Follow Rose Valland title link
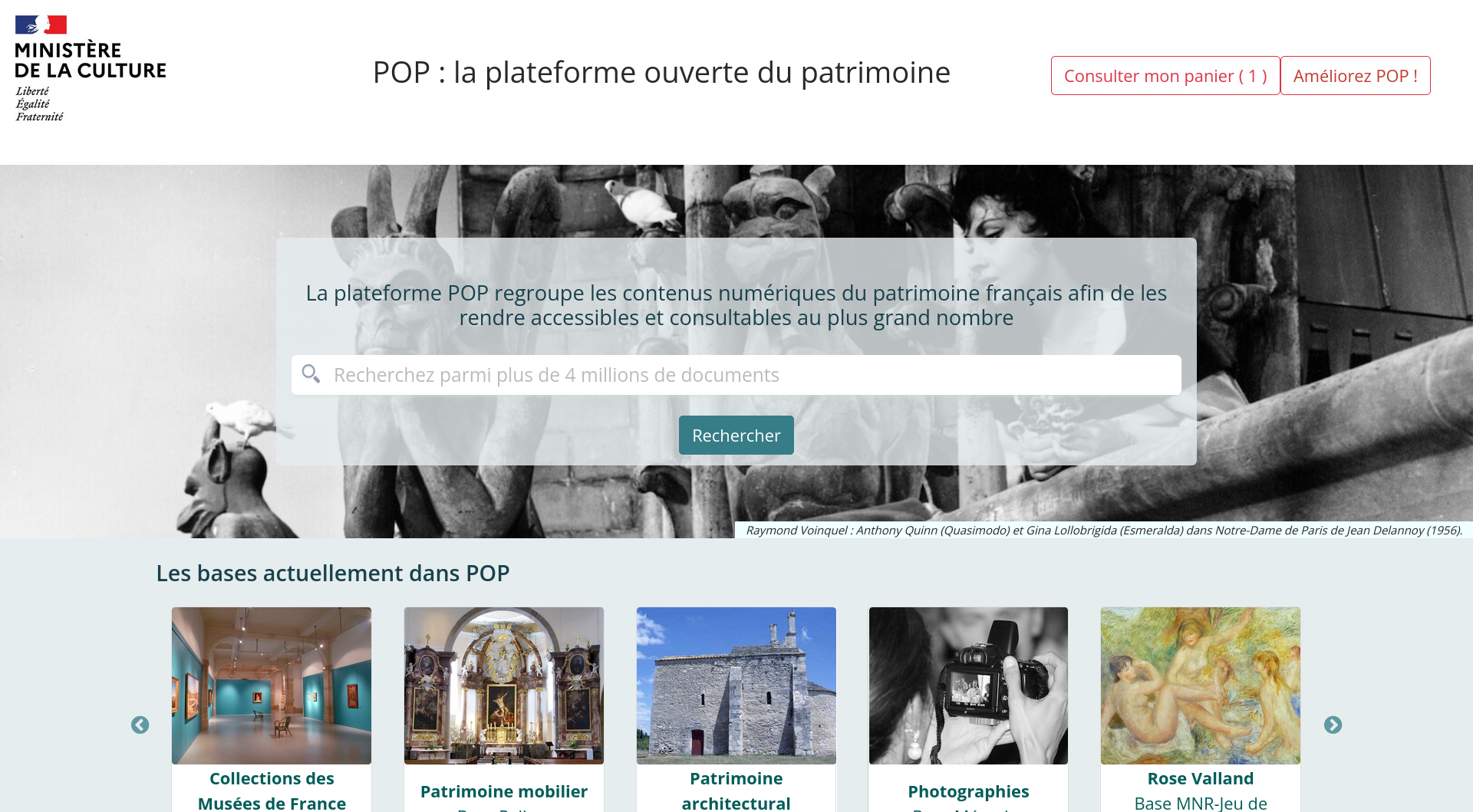The image size is (1473, 812). tap(1201, 778)
